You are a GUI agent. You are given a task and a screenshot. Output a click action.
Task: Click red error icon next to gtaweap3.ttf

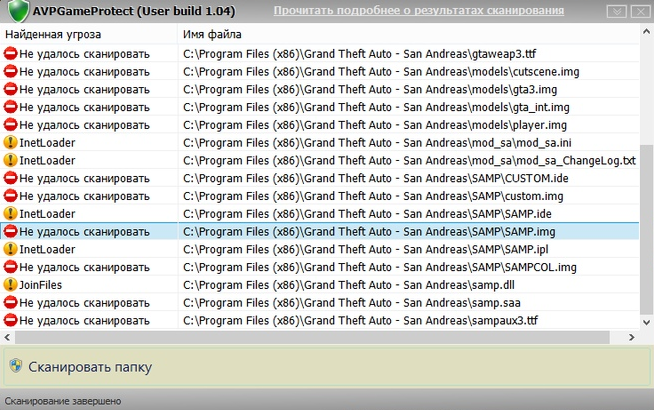(x=11, y=53)
